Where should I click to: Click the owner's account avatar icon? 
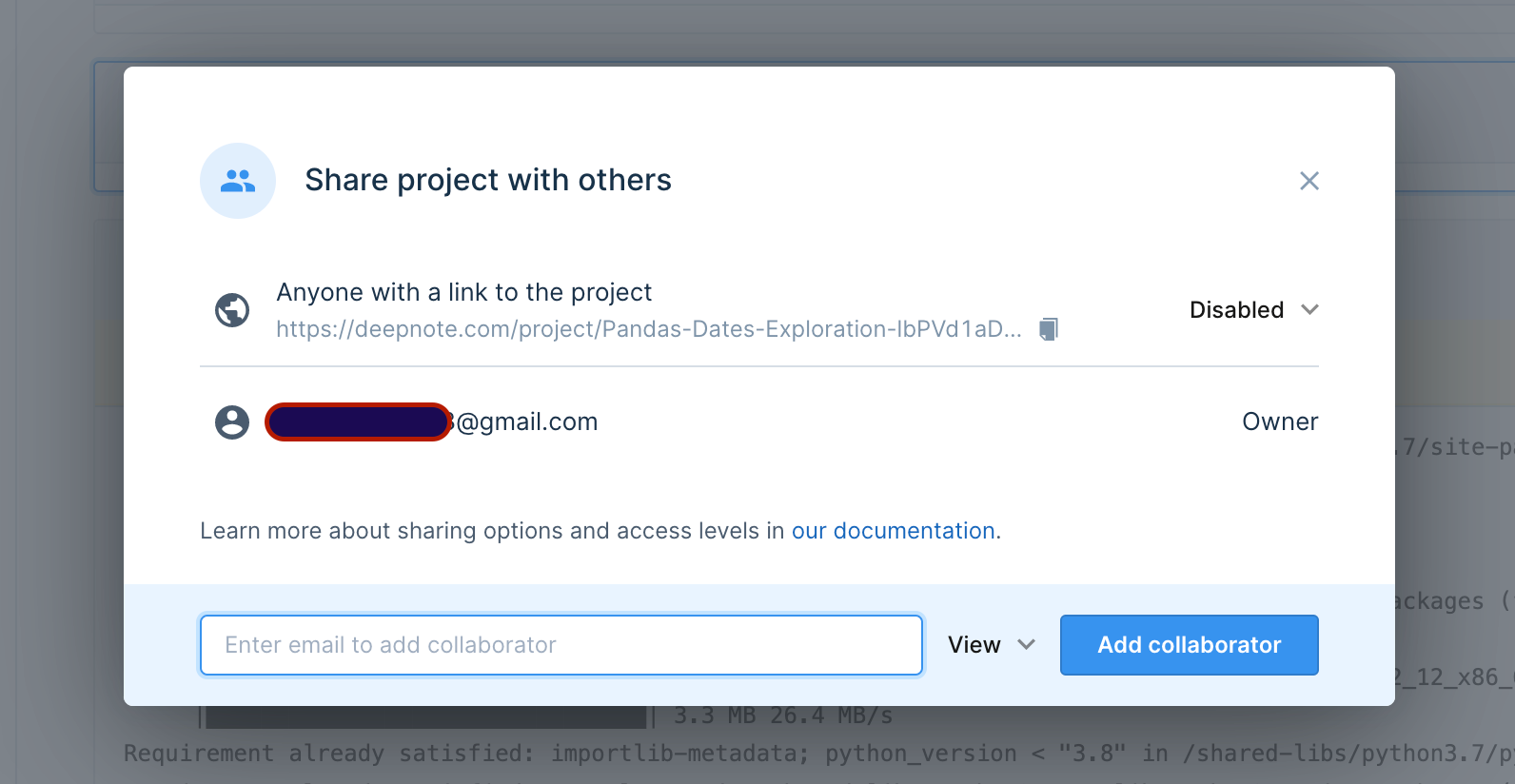tap(232, 422)
